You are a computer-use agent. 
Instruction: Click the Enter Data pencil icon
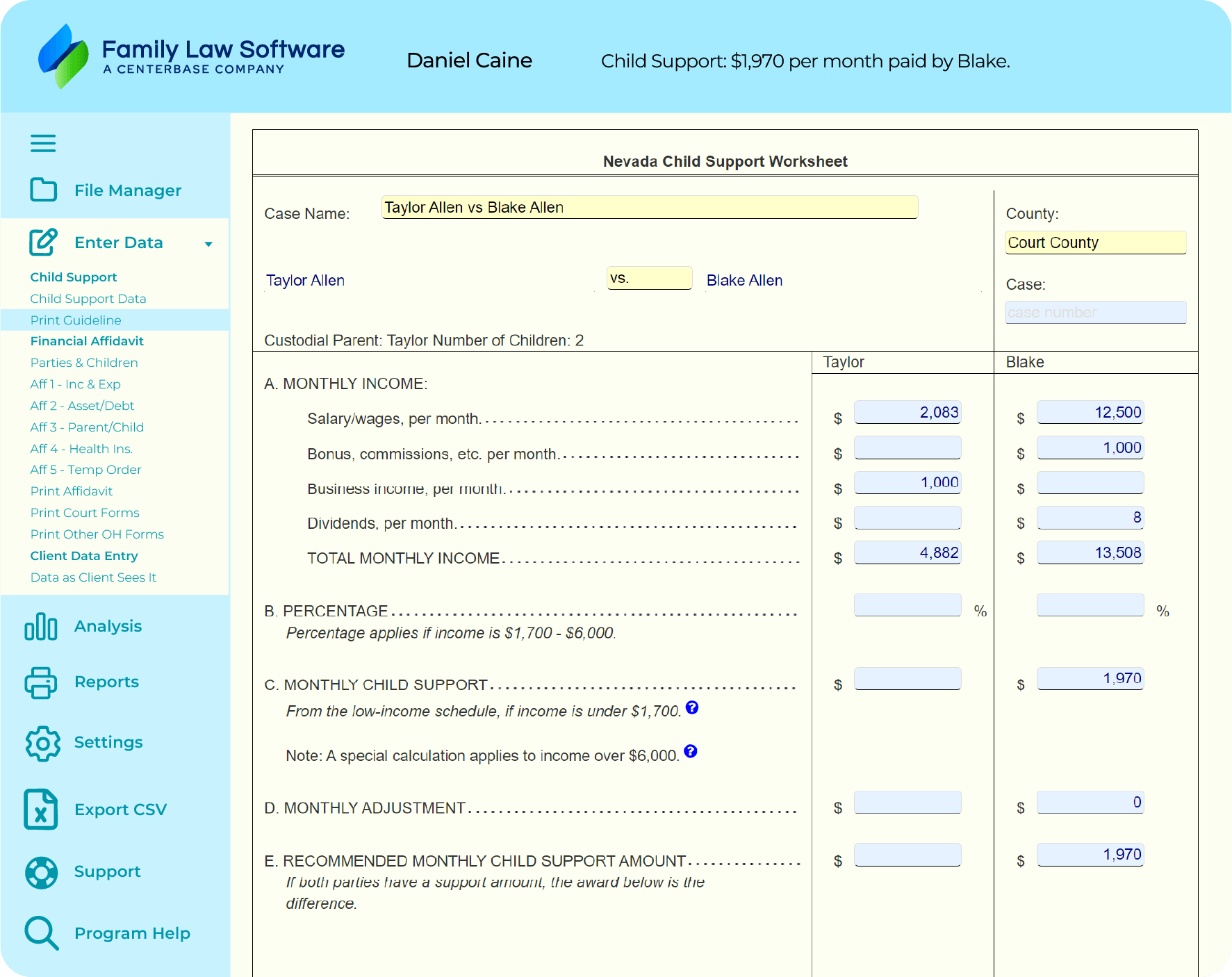(43, 243)
